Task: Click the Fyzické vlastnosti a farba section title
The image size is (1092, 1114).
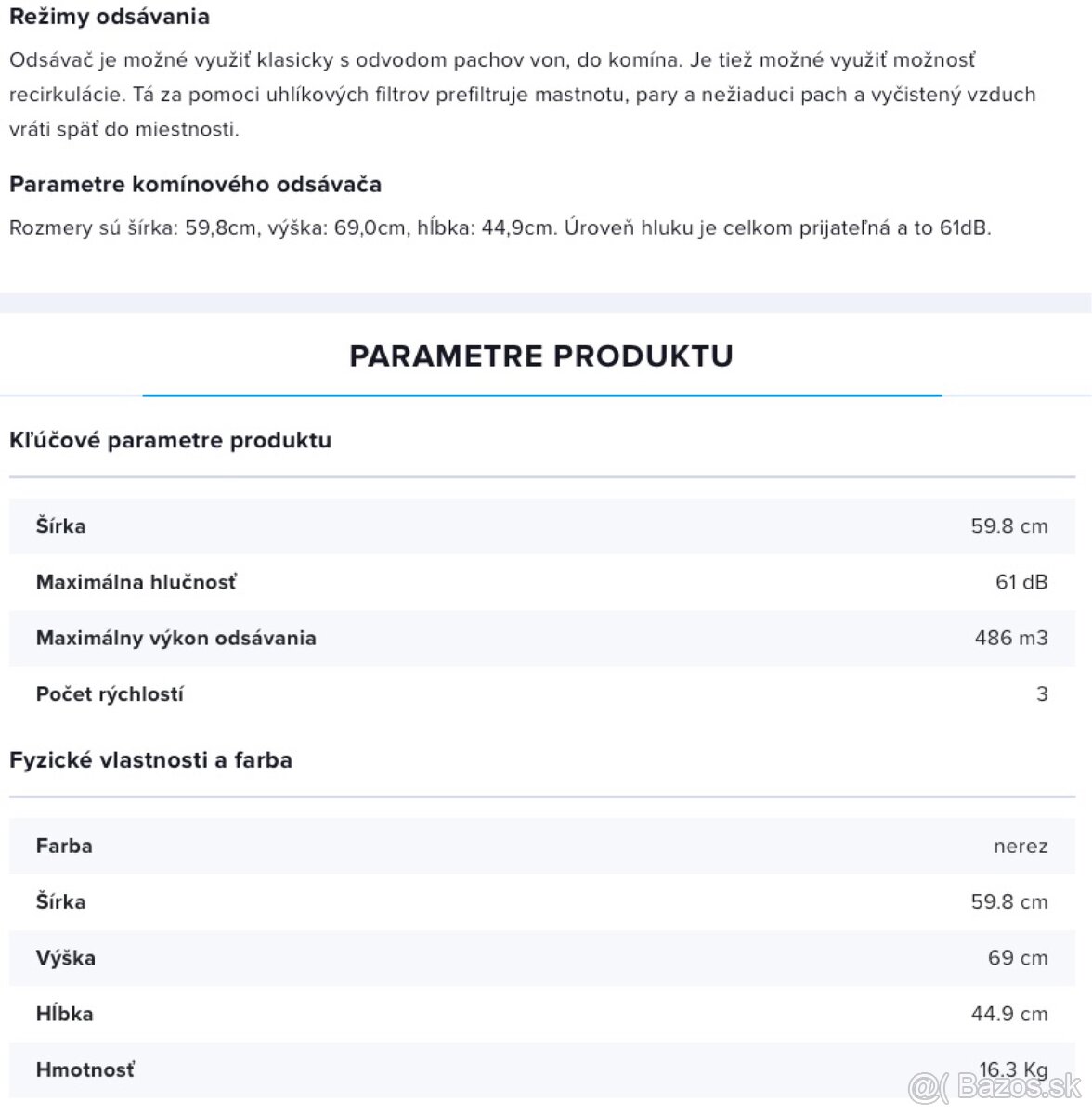Action: [x=150, y=760]
